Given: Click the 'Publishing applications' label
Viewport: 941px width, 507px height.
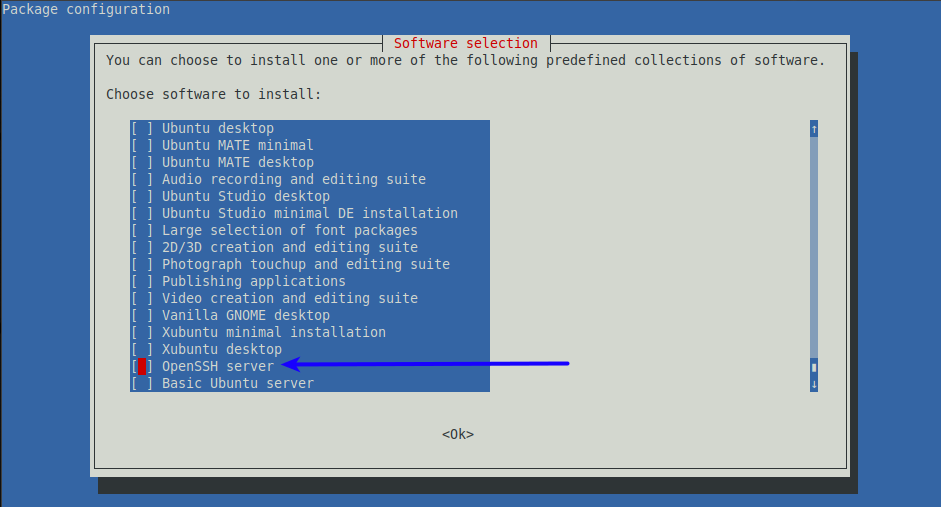Looking at the screenshot, I should pos(254,281).
